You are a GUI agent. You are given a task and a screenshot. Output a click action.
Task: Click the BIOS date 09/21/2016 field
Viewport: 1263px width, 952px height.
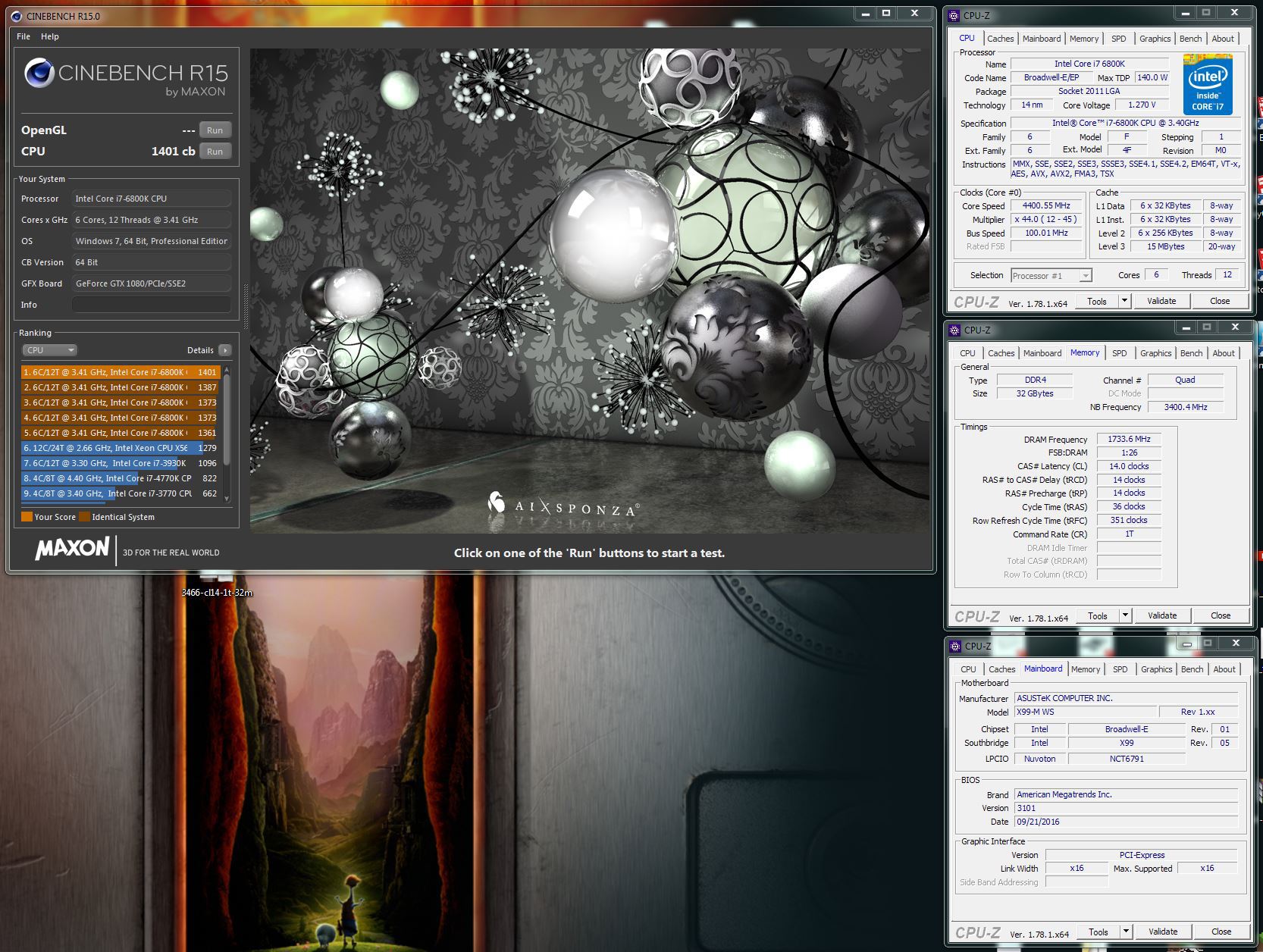point(1126,822)
